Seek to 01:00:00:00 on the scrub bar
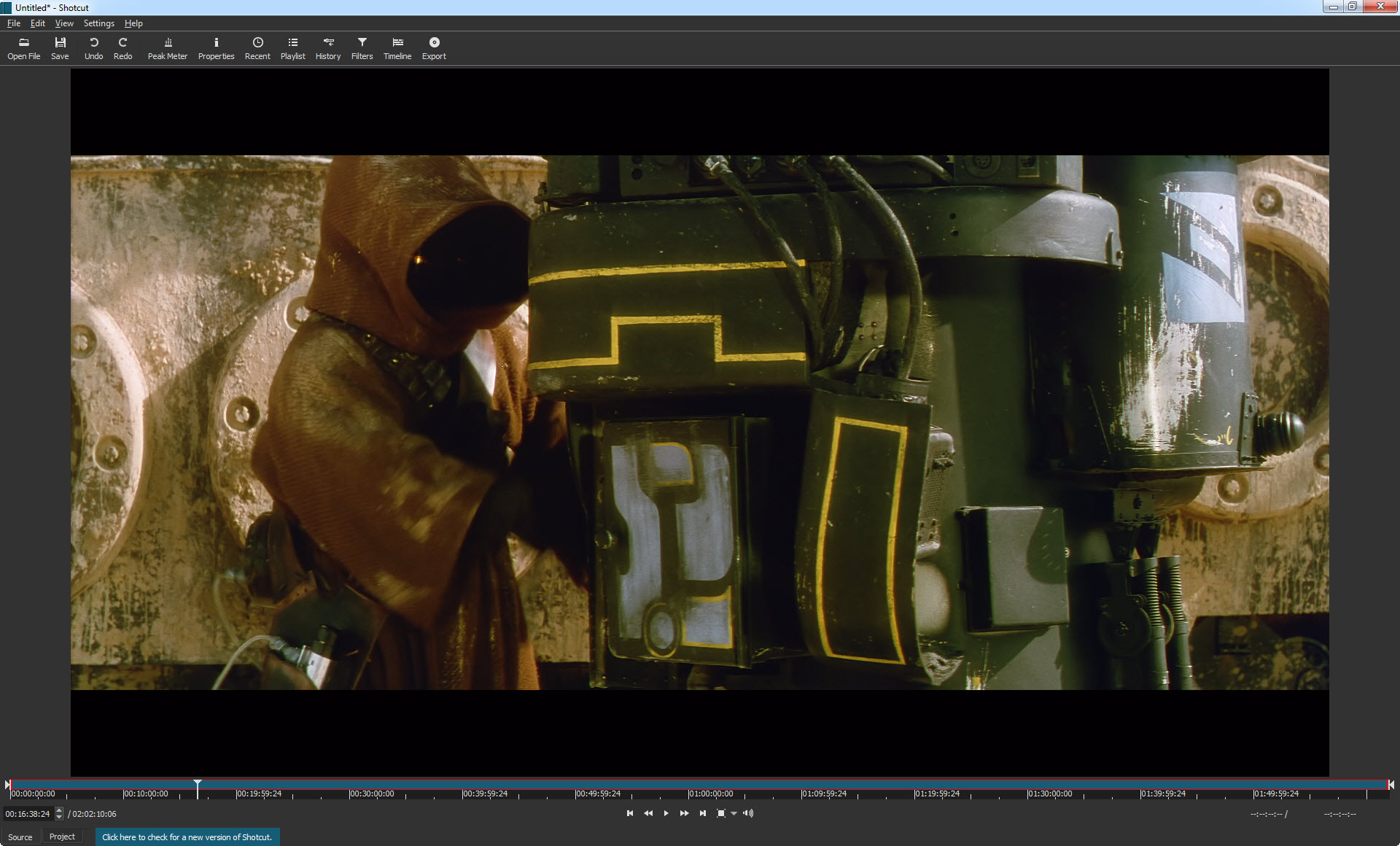This screenshot has width=1400, height=846. coord(711,793)
